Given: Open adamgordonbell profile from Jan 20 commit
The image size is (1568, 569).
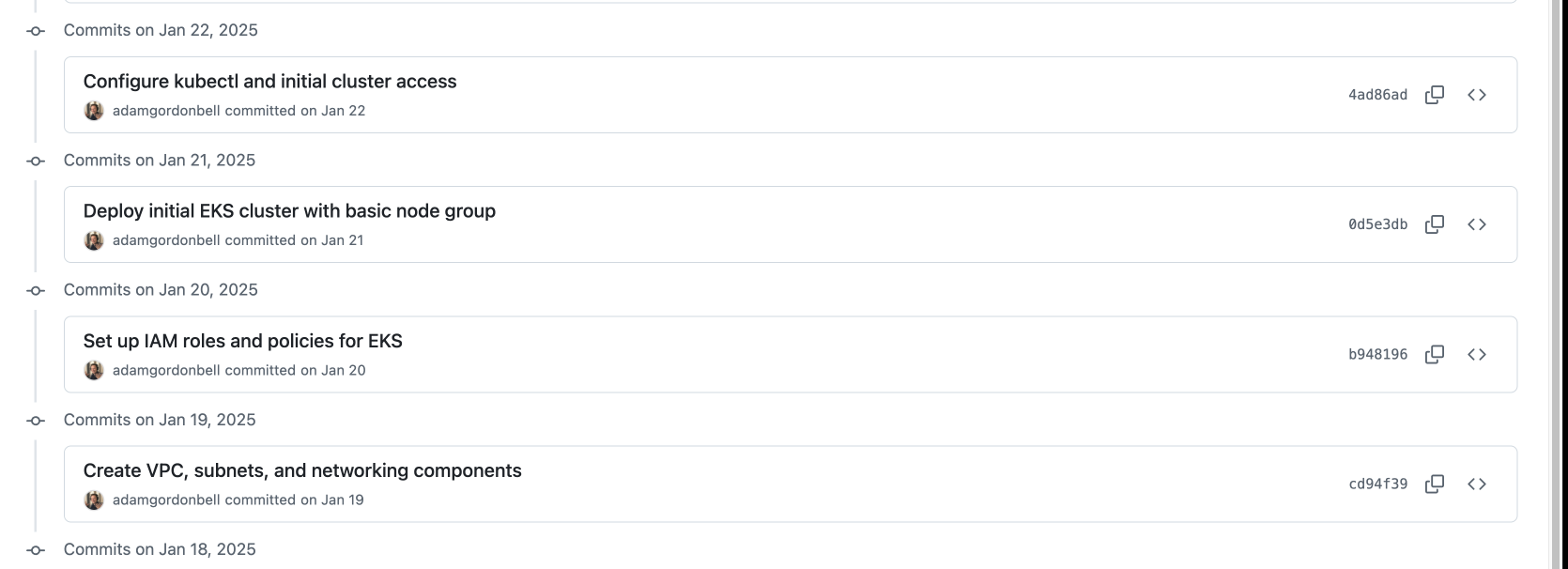Looking at the screenshot, I should coord(166,370).
